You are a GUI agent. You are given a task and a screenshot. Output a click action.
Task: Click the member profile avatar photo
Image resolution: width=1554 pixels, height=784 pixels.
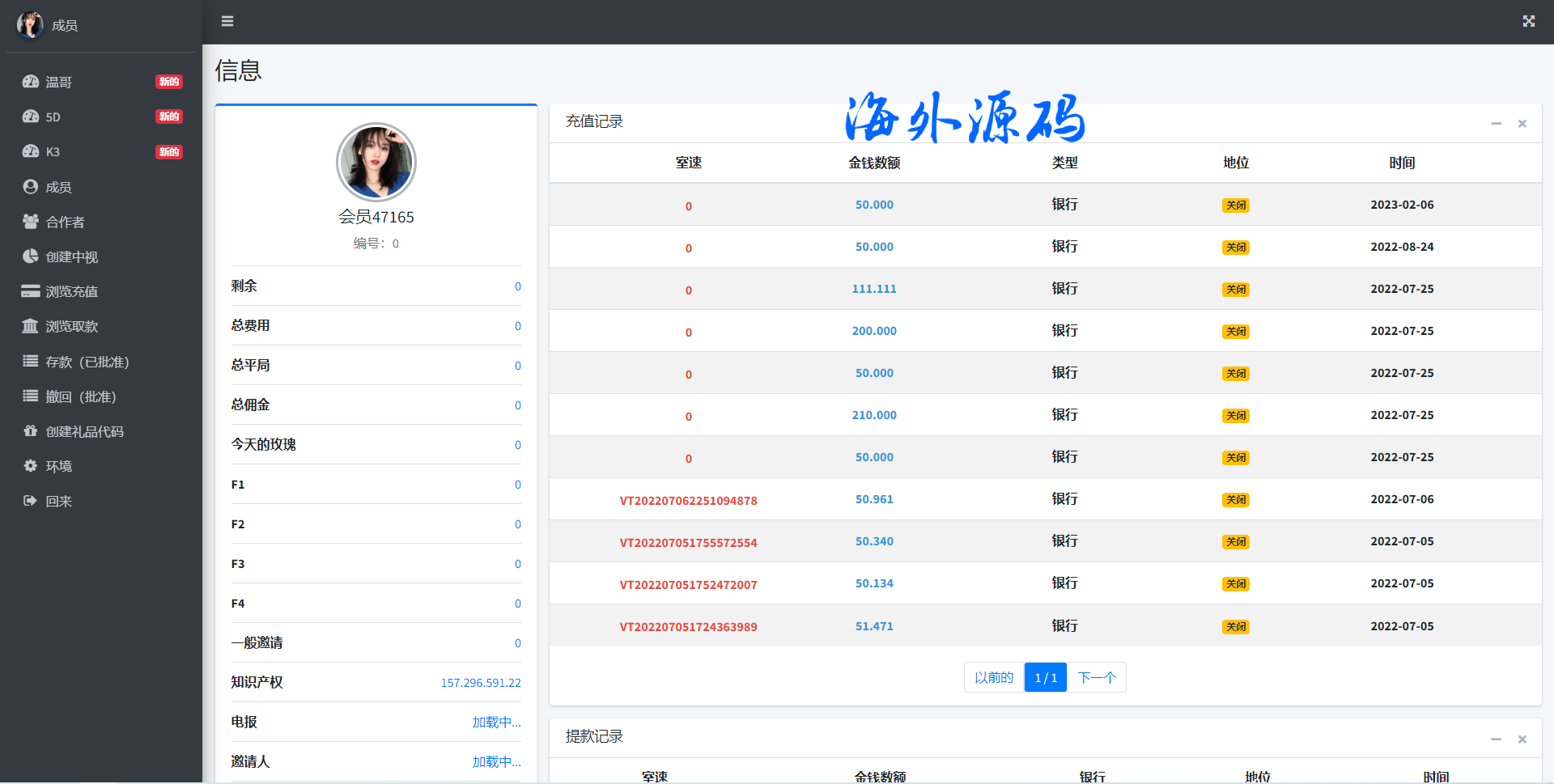(x=376, y=162)
